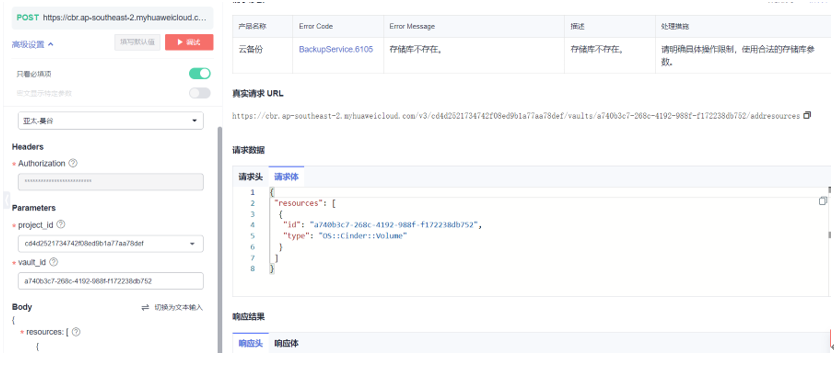Click the switch-to-text-input swap icon
Screen dimensions: 834x367
click(x=145, y=307)
